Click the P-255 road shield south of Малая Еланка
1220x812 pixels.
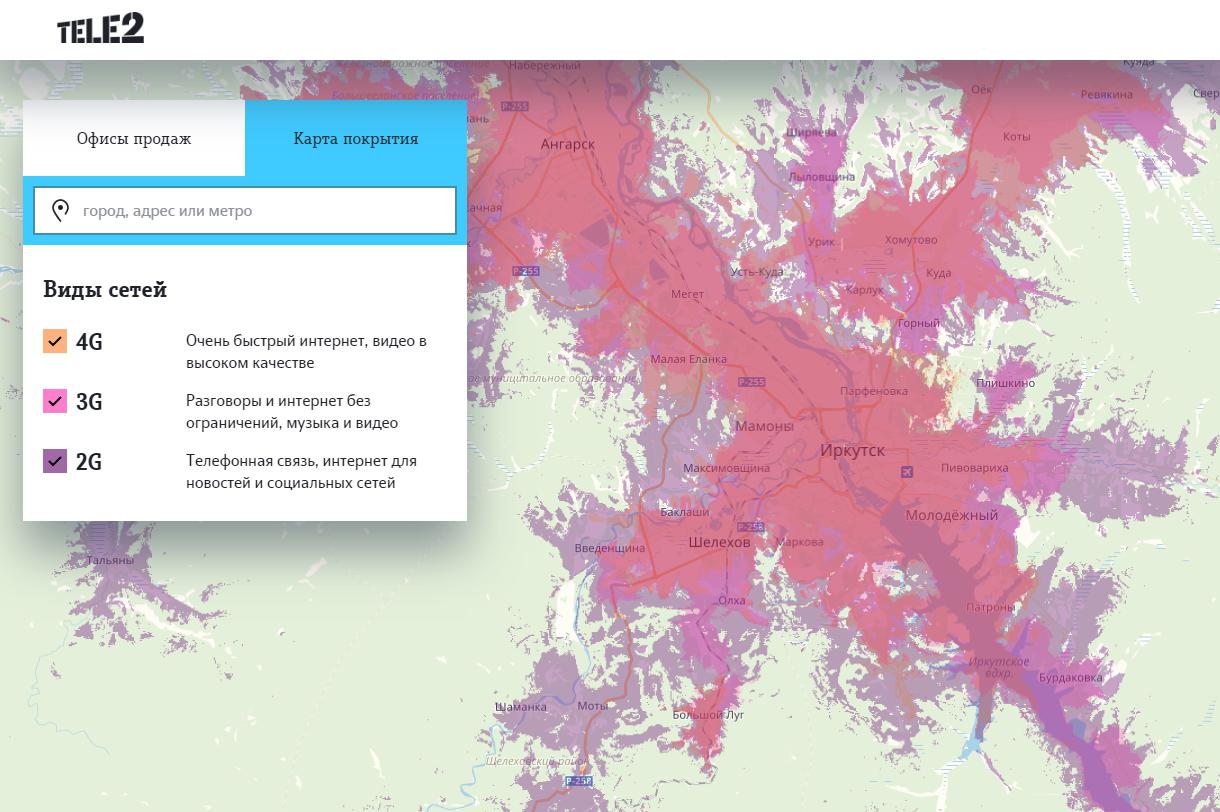coord(751,382)
